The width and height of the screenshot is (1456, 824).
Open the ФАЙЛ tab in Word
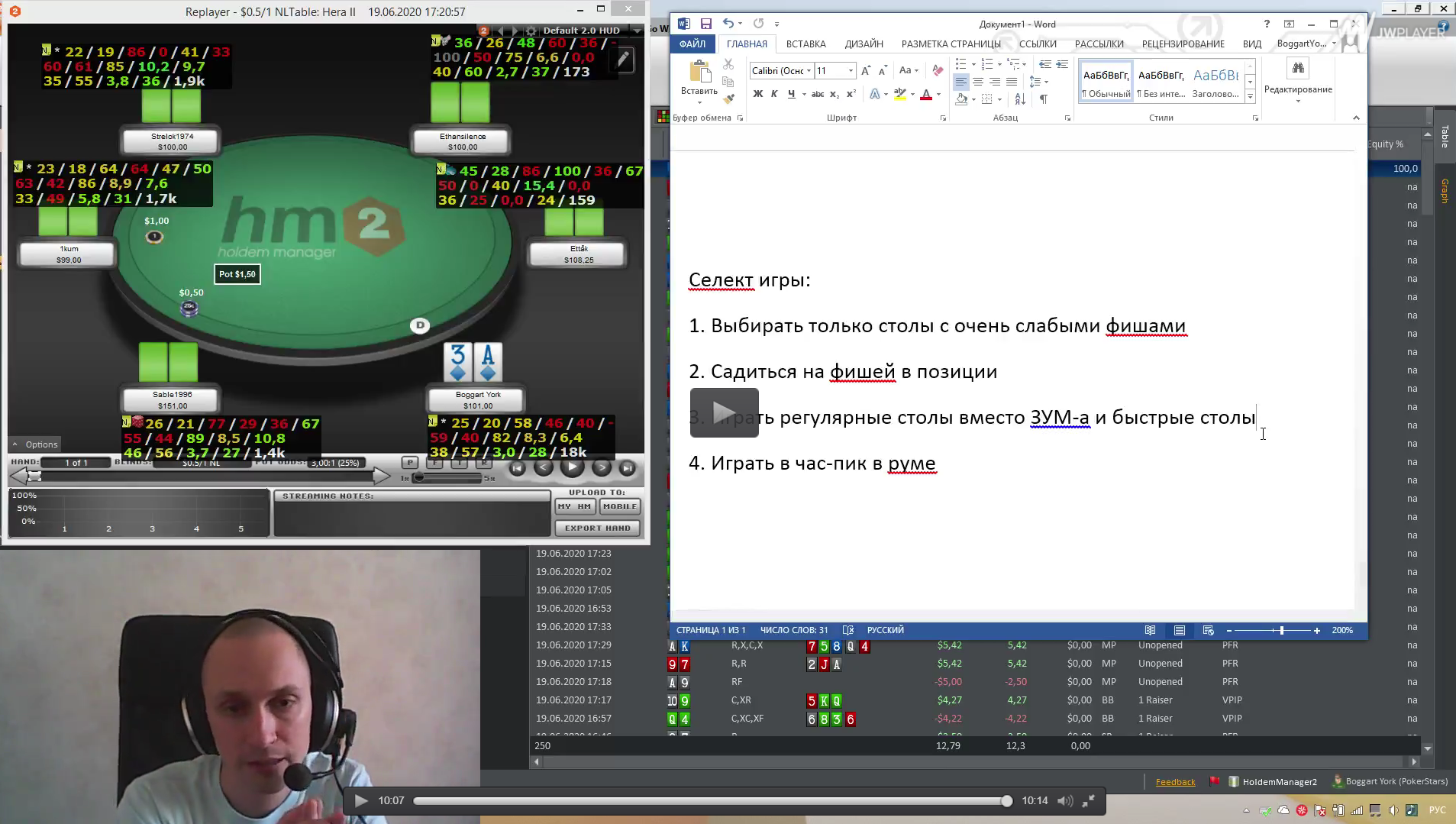coord(692,44)
